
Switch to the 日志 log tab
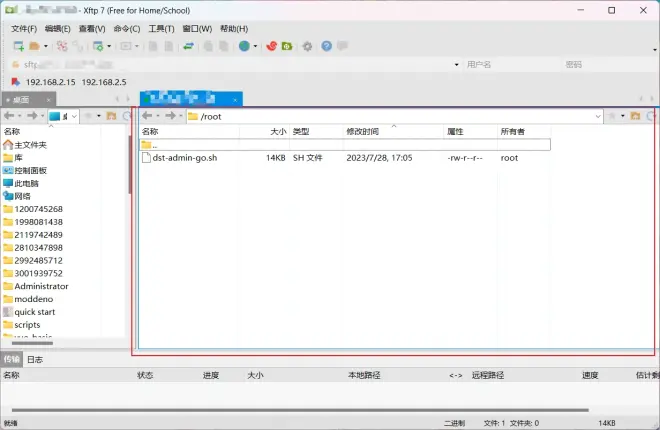pyautogui.click(x=35, y=359)
